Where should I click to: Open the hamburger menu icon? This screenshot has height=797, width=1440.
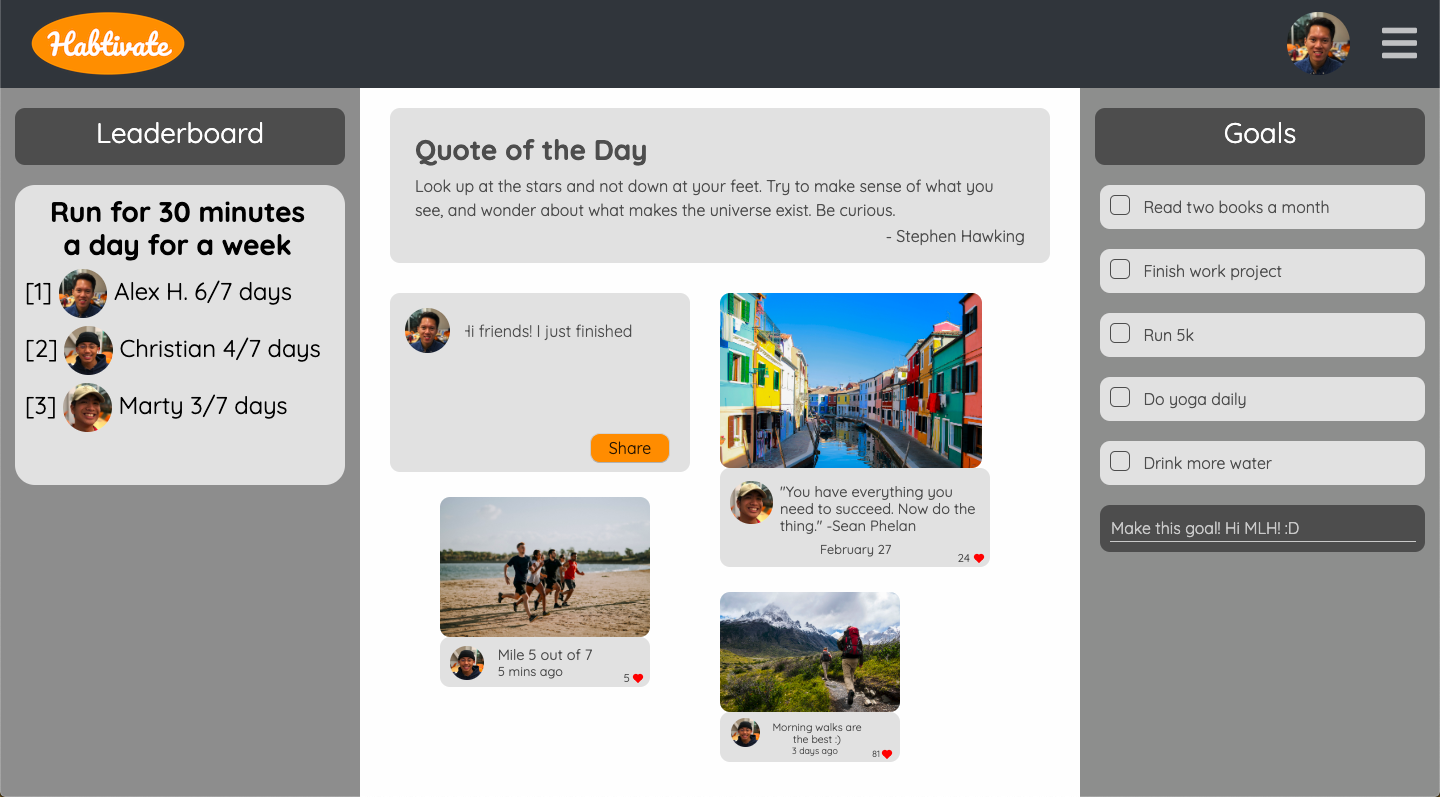1399,43
